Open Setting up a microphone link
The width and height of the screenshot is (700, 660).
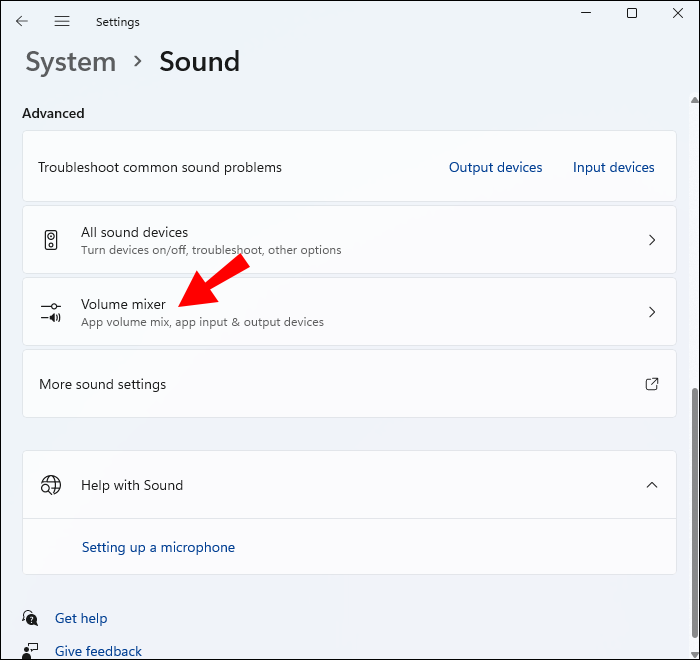(x=158, y=547)
